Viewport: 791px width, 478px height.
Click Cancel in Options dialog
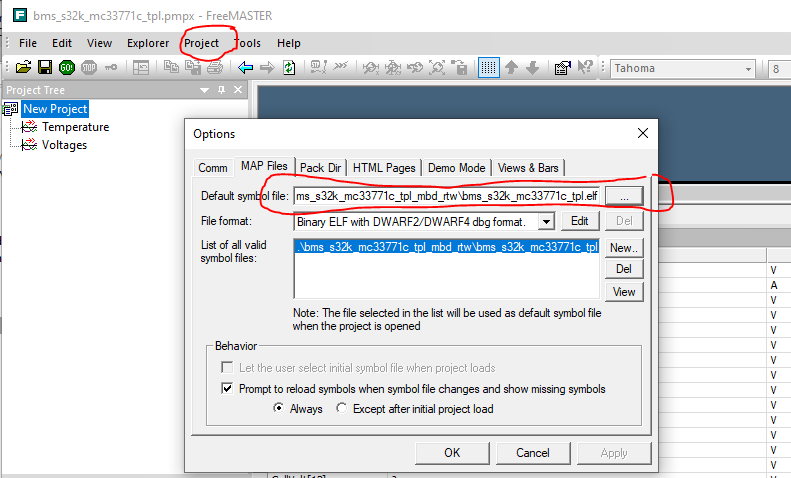pos(533,453)
